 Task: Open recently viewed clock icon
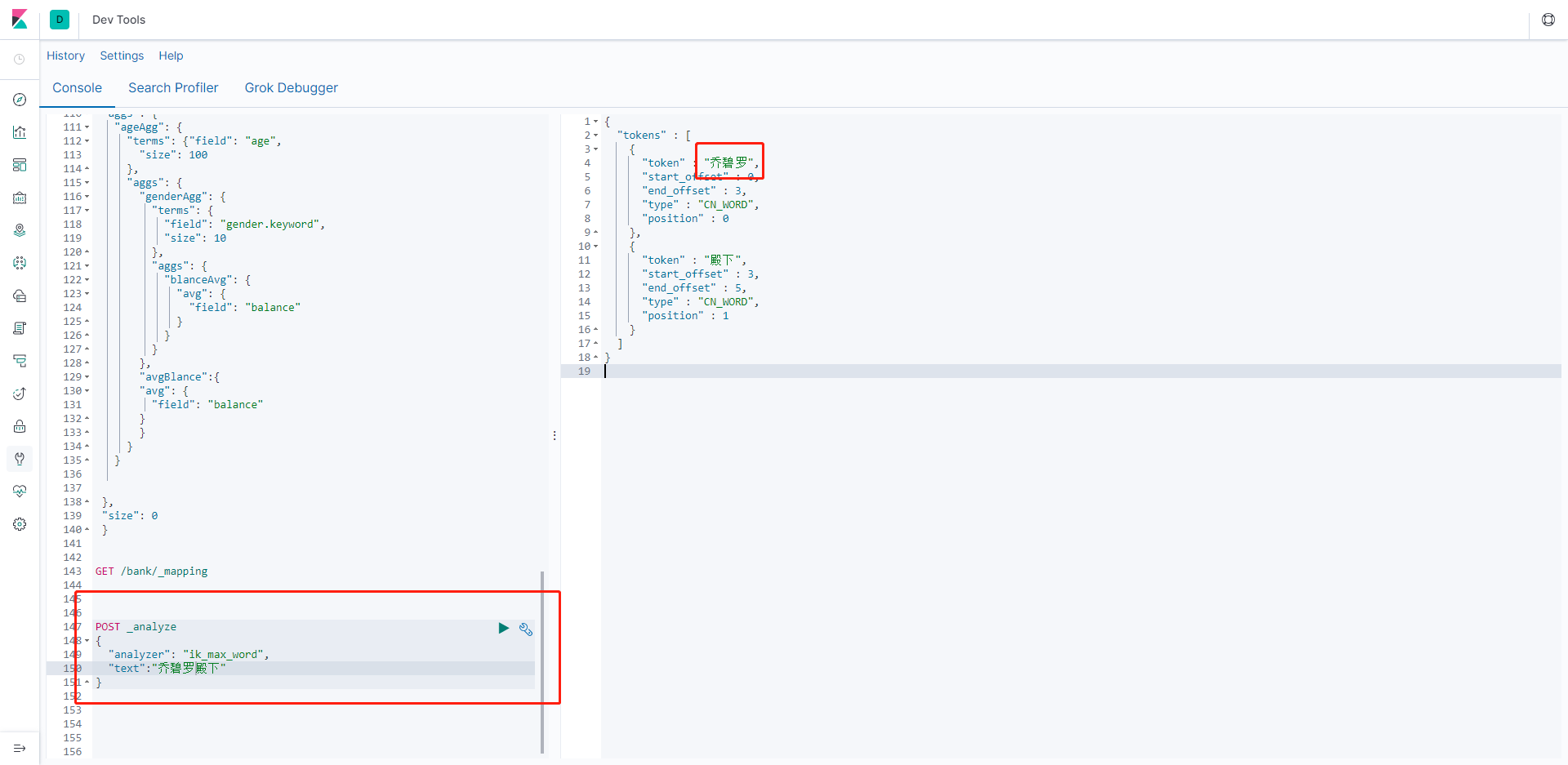[x=20, y=60]
